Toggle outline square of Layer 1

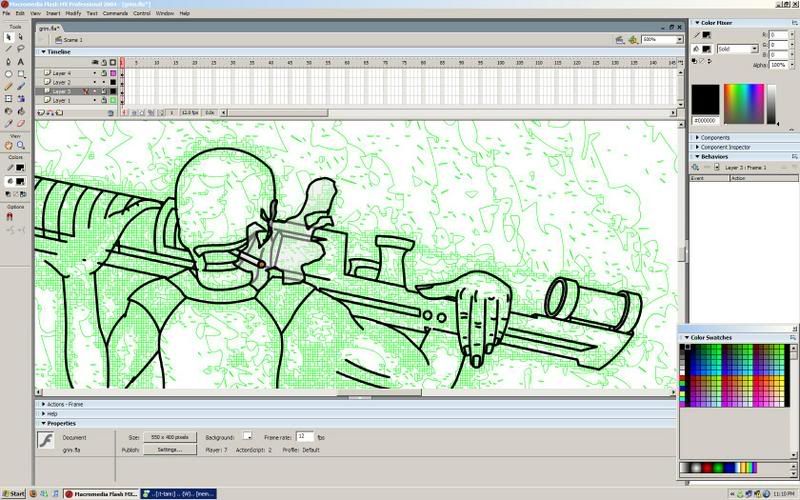(113, 101)
